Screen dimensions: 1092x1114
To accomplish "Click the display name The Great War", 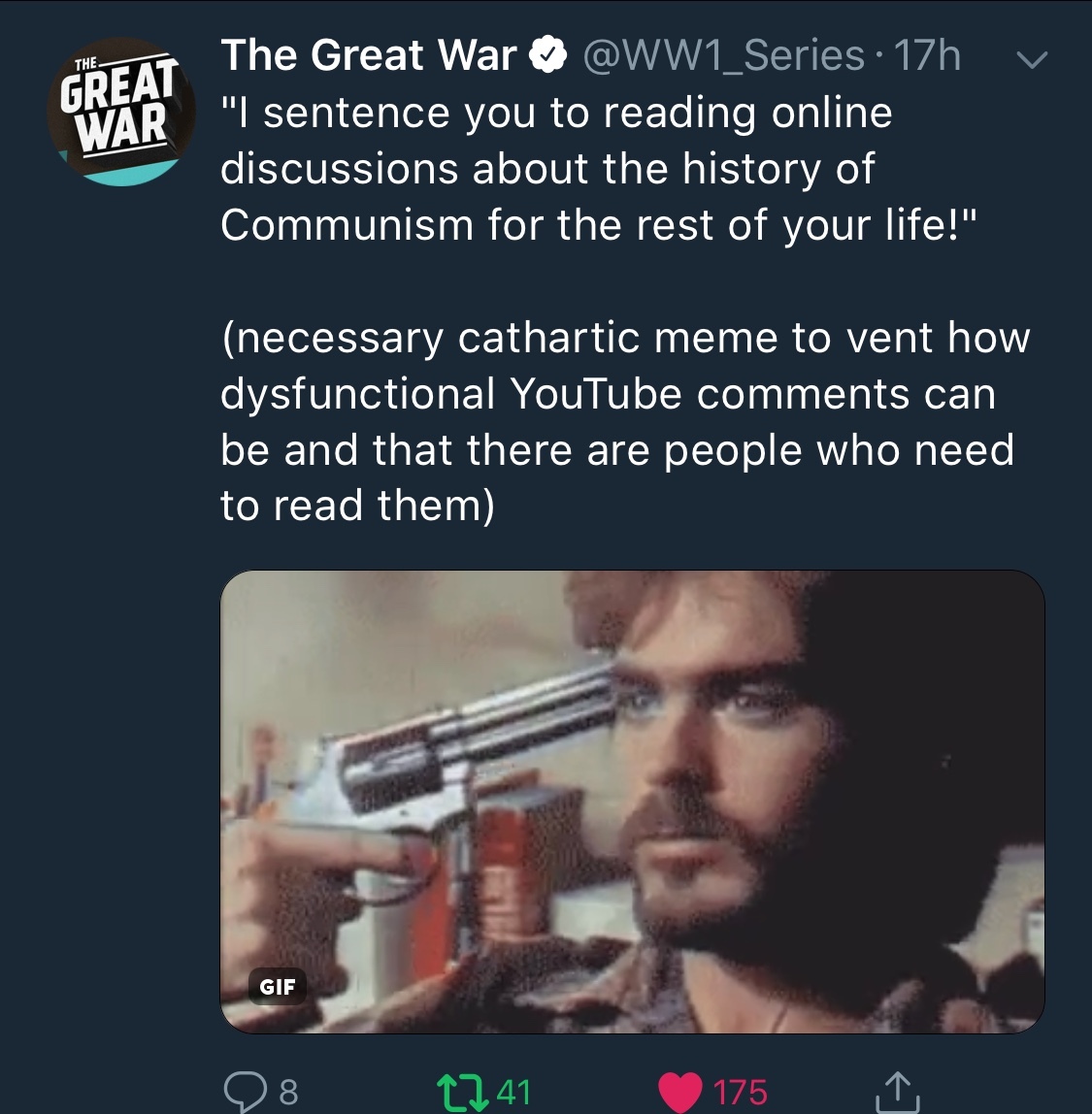I will [x=369, y=55].
